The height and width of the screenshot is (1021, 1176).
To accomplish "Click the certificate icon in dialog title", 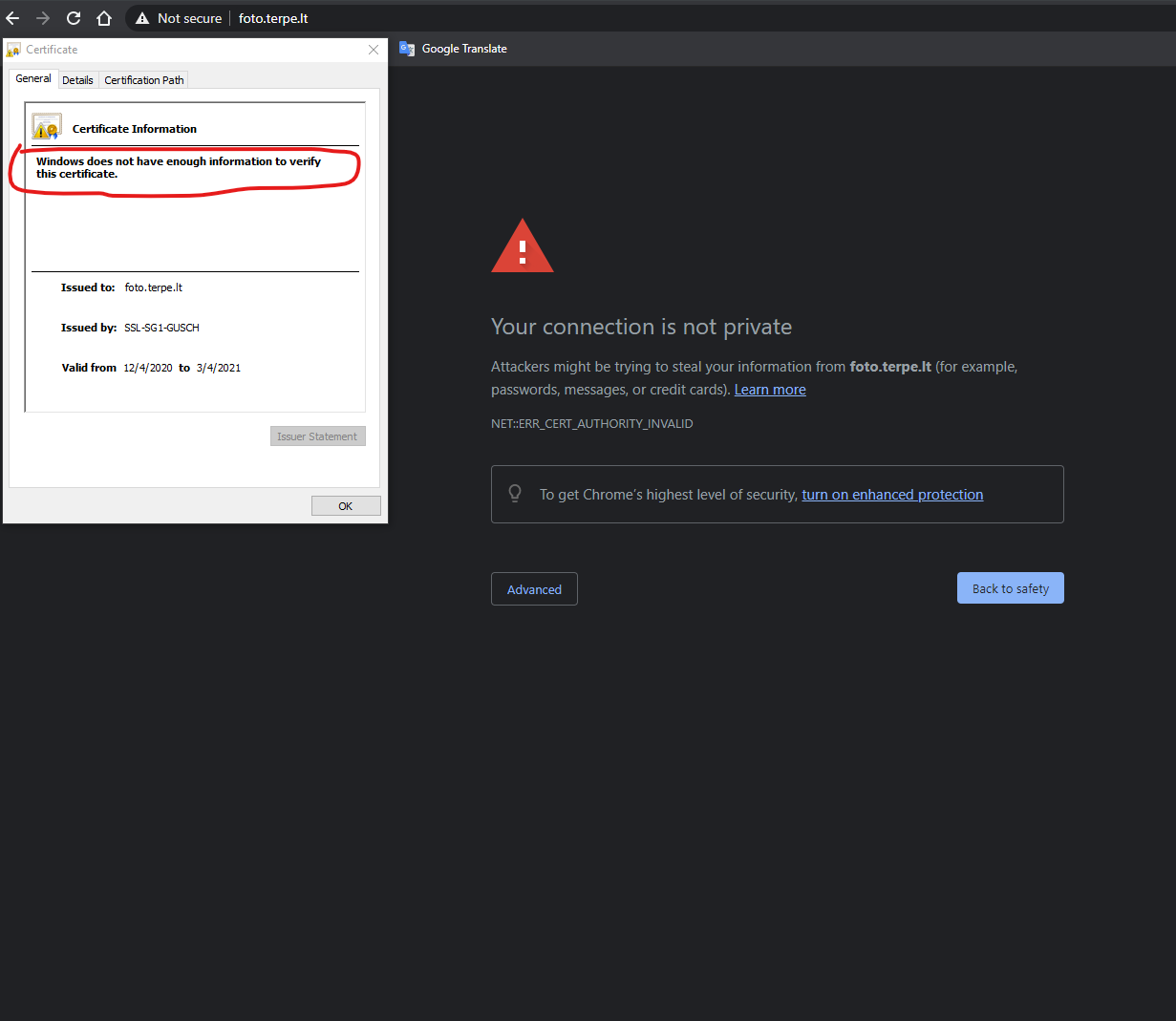I will click(x=13, y=50).
